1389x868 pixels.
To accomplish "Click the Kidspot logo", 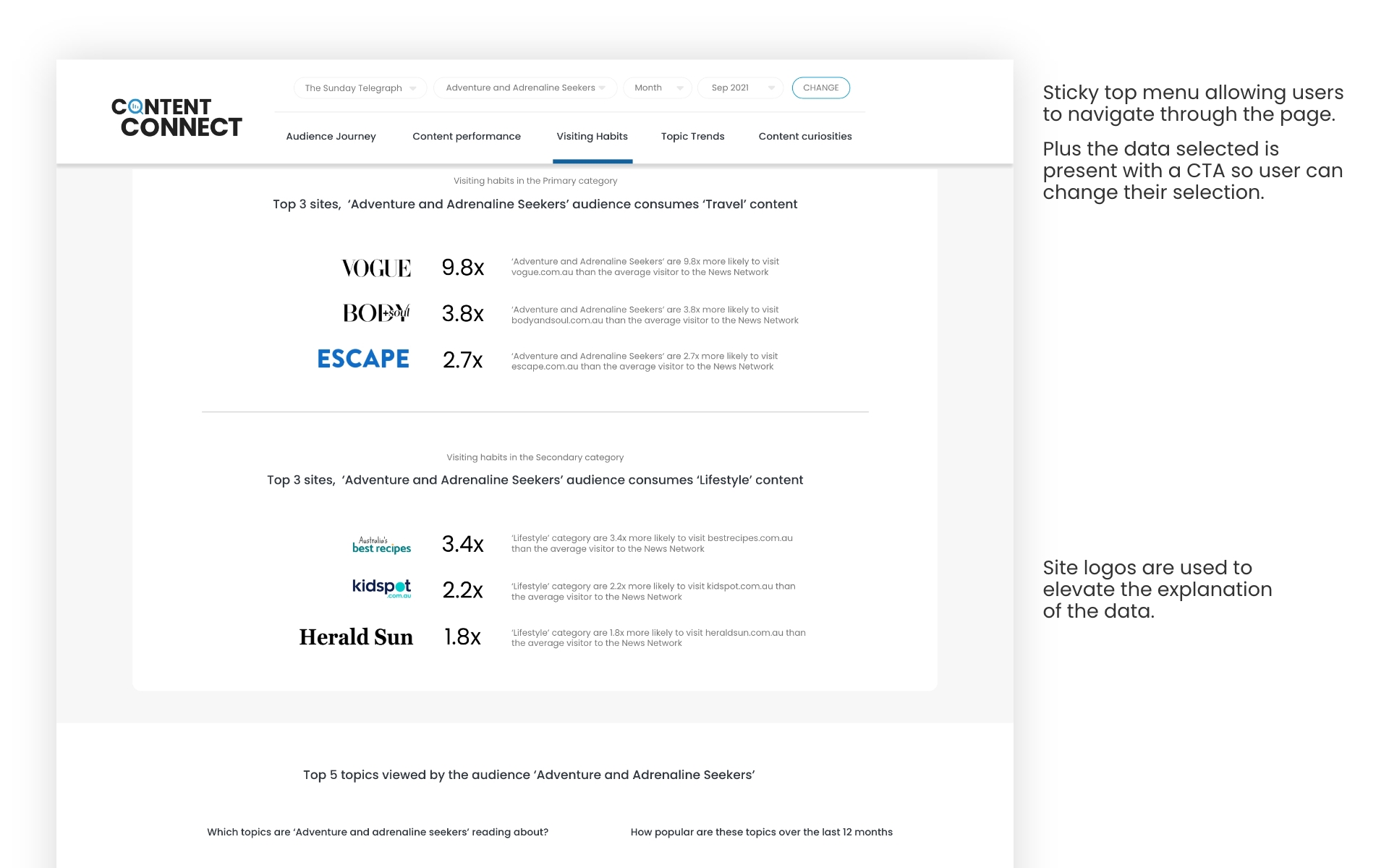I will click(x=381, y=587).
